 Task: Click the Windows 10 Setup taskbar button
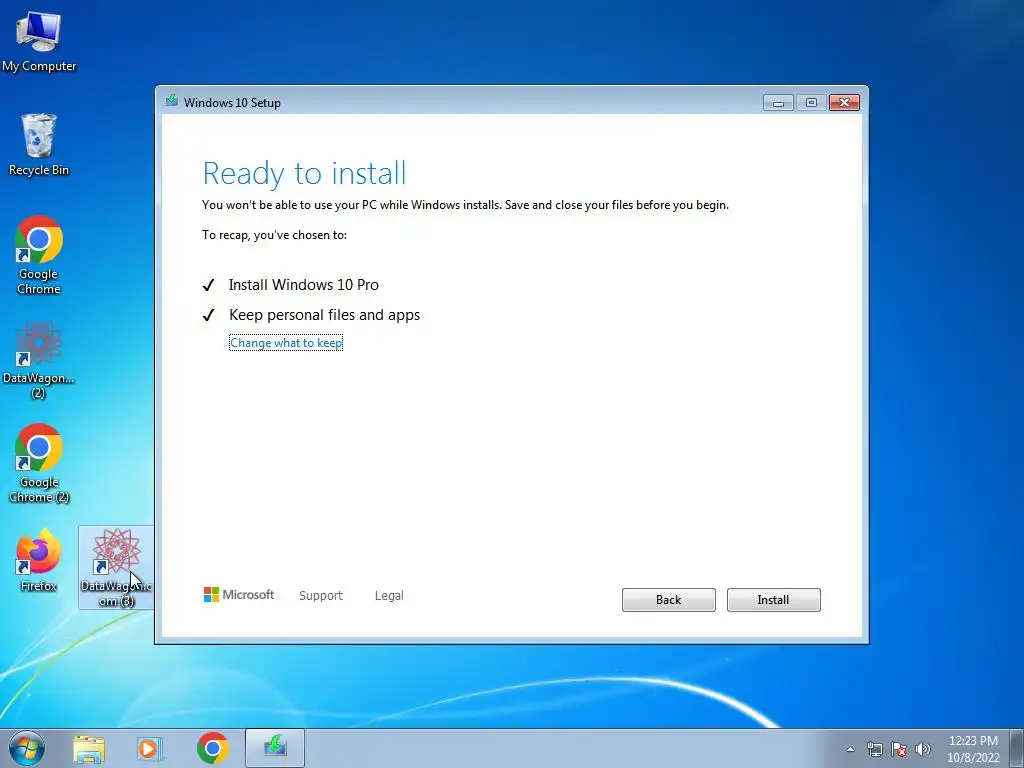(275, 748)
